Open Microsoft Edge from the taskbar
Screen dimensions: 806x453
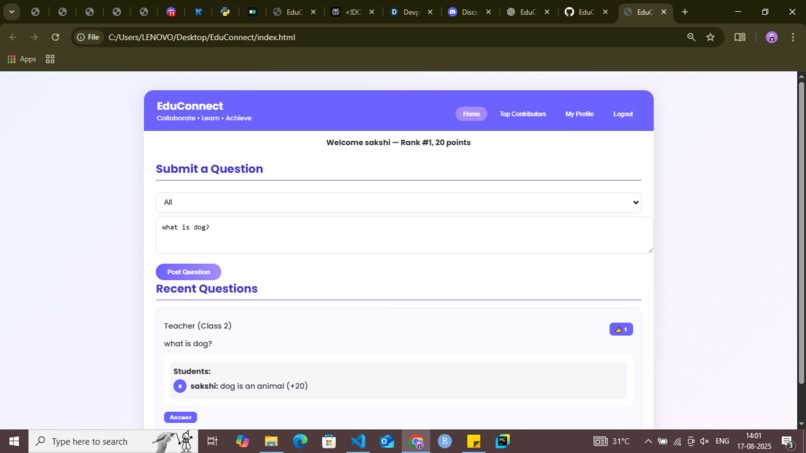[x=300, y=441]
